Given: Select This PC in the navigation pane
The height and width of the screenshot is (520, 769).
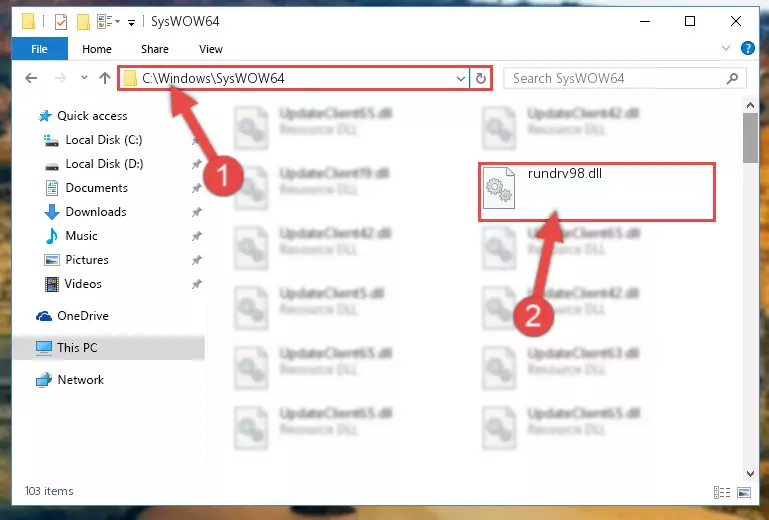Looking at the screenshot, I should [x=77, y=348].
